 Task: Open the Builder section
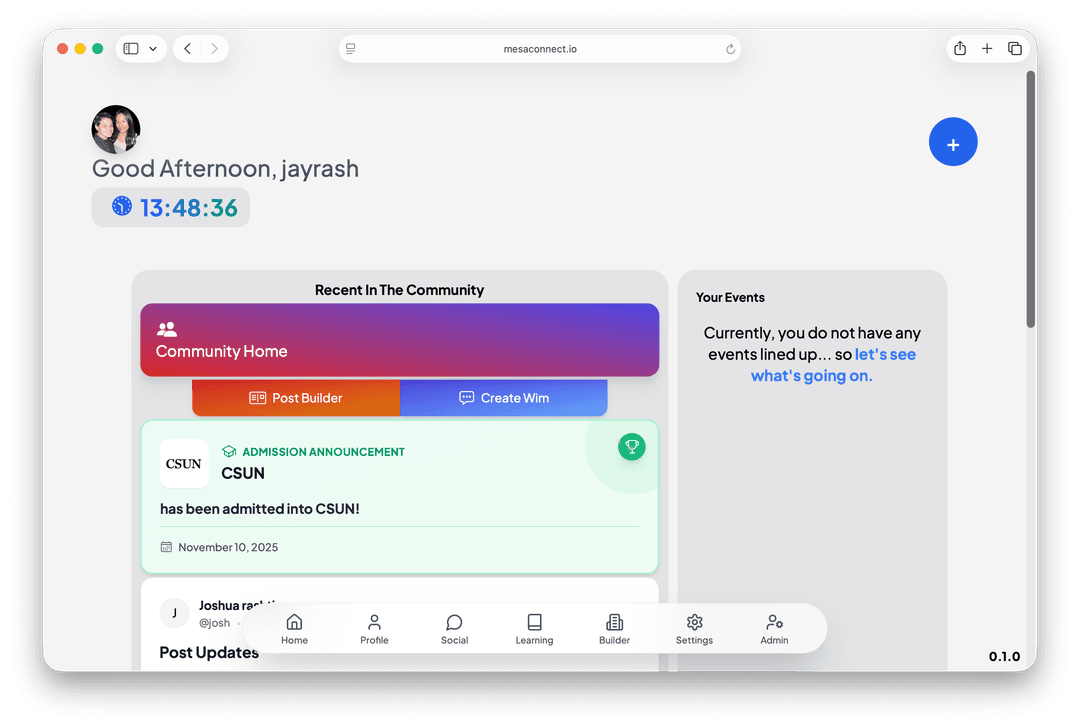614,629
